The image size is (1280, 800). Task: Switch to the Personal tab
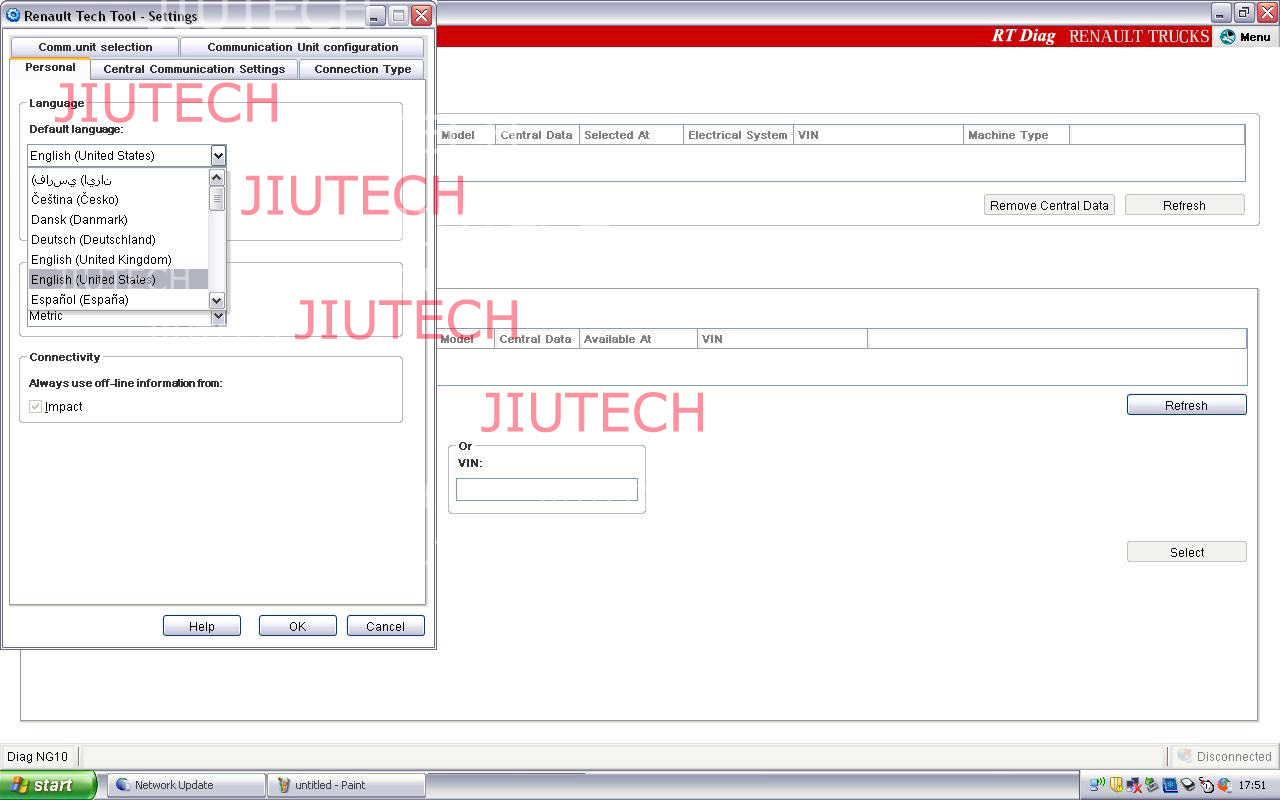pos(50,68)
